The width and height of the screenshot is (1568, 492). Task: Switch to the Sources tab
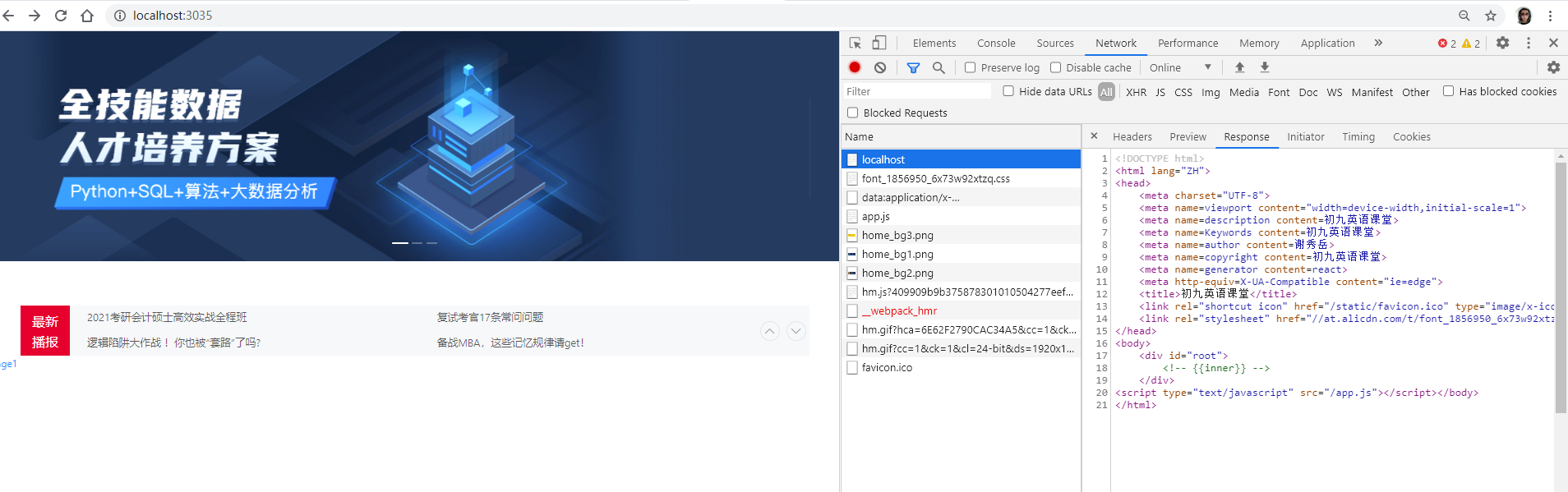1055,44
